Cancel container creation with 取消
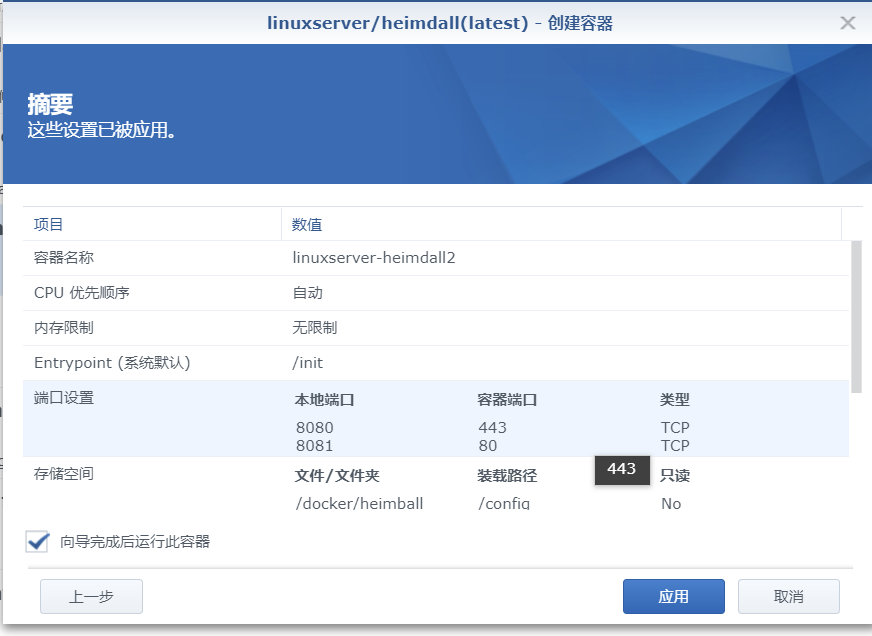Image resolution: width=872 pixels, height=636 pixels. click(788, 596)
